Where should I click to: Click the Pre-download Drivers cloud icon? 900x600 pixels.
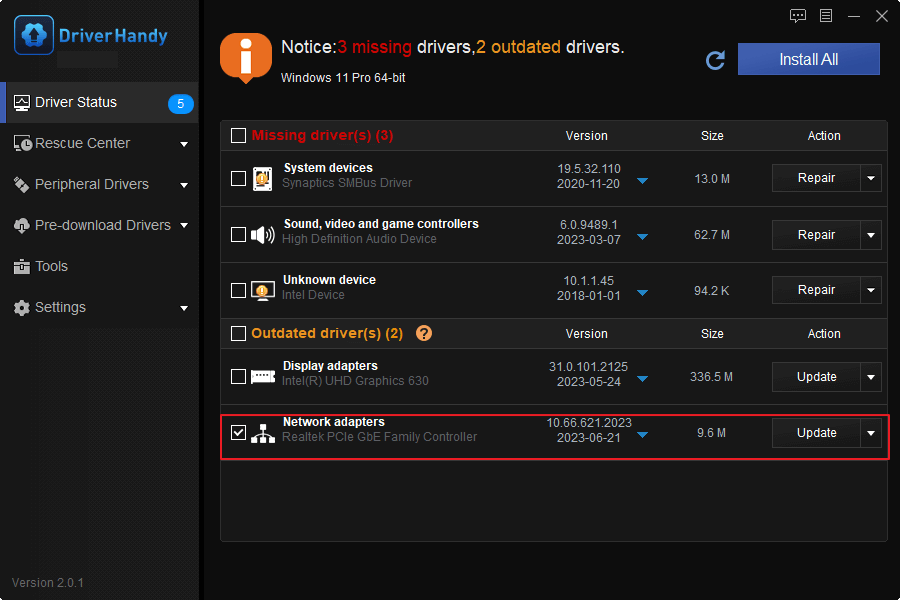(22, 226)
